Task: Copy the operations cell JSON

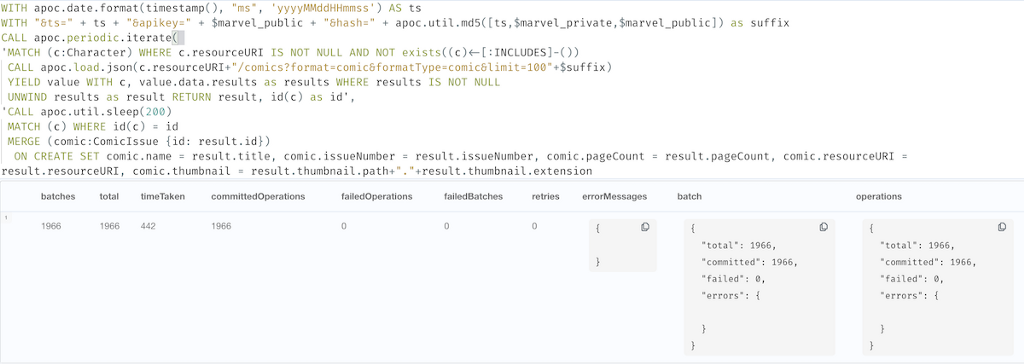Action: point(1002,227)
